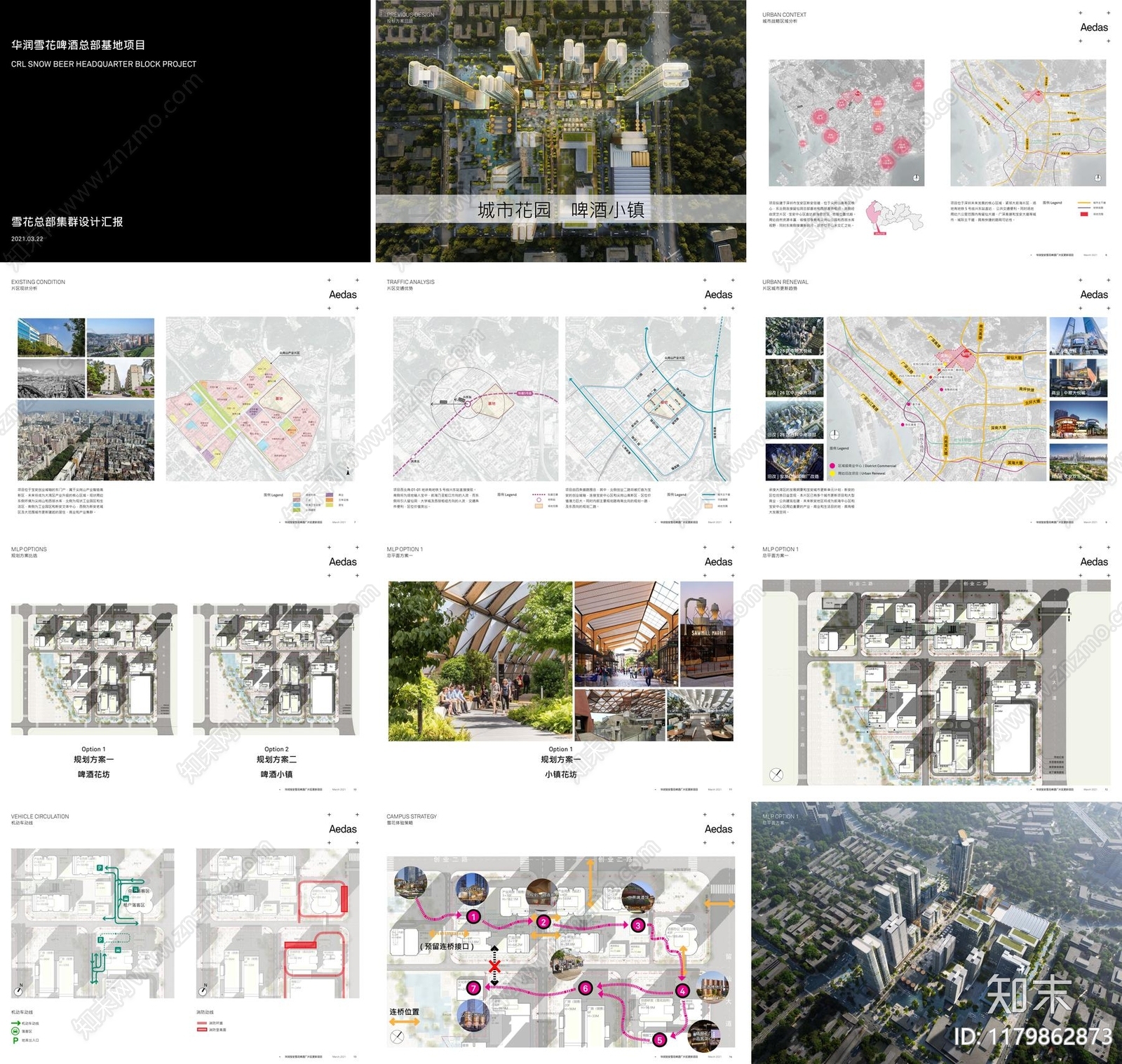Image resolution: width=1122 pixels, height=1064 pixels.
Task: Click the red X mark on campus plan
Action: (x=494, y=967)
